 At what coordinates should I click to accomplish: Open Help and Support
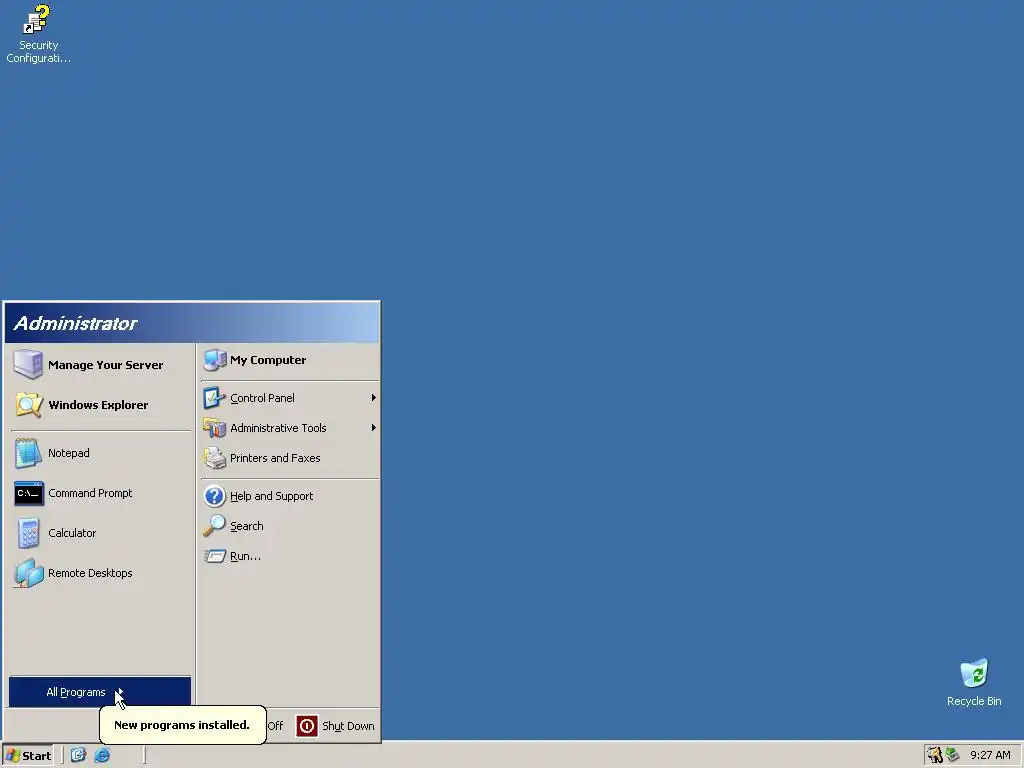289,496
